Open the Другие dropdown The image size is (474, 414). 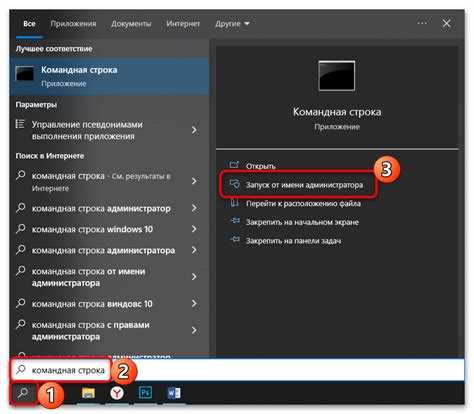(x=232, y=24)
